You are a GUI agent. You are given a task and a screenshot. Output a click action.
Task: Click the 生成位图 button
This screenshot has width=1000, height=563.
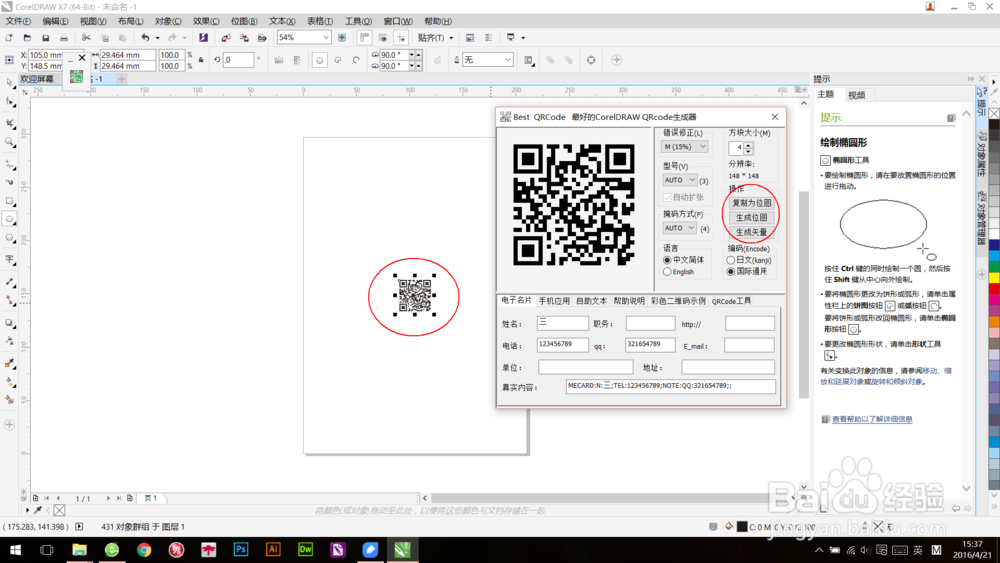(751, 217)
